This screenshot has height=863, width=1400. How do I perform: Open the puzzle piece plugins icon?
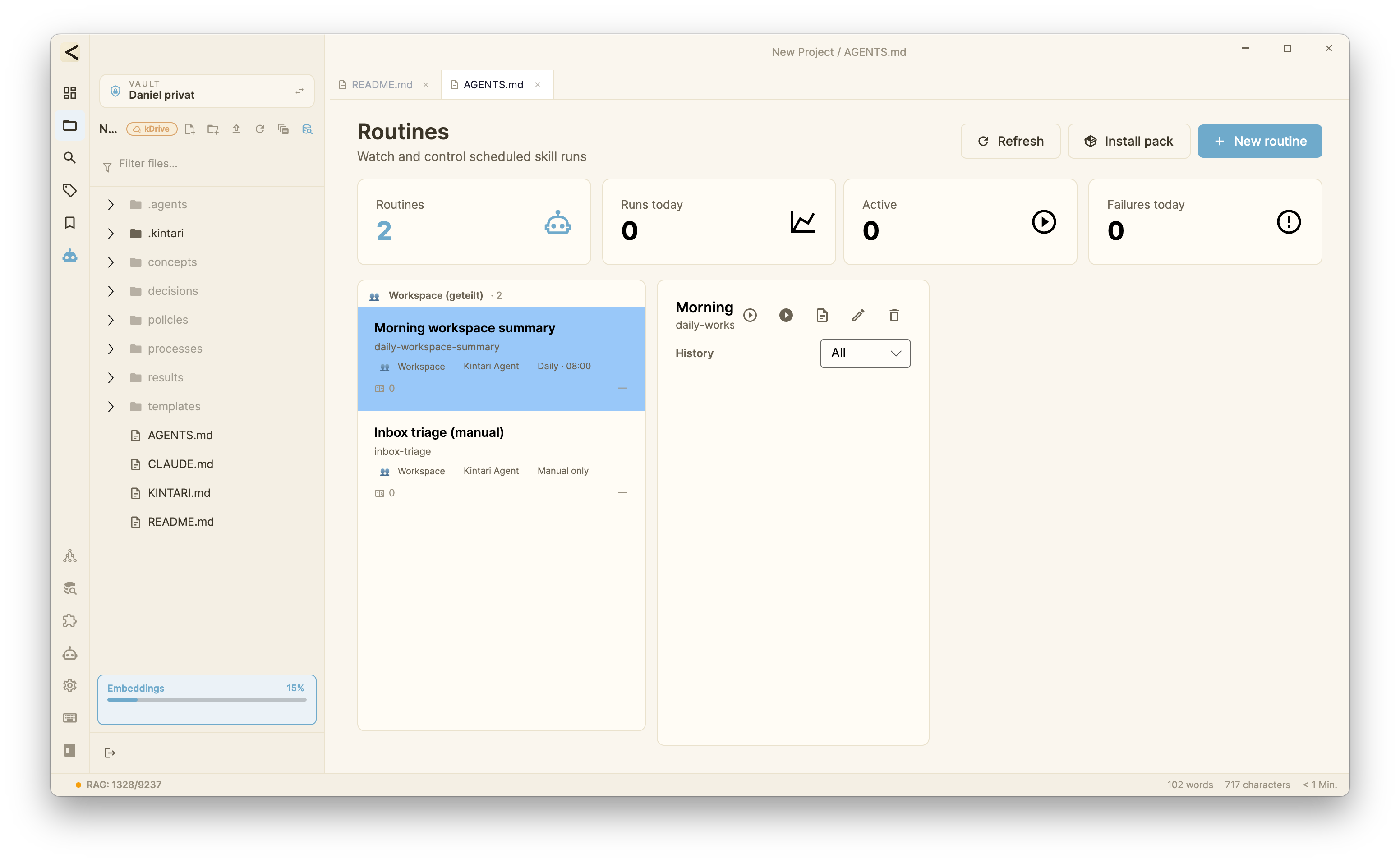[x=69, y=621]
